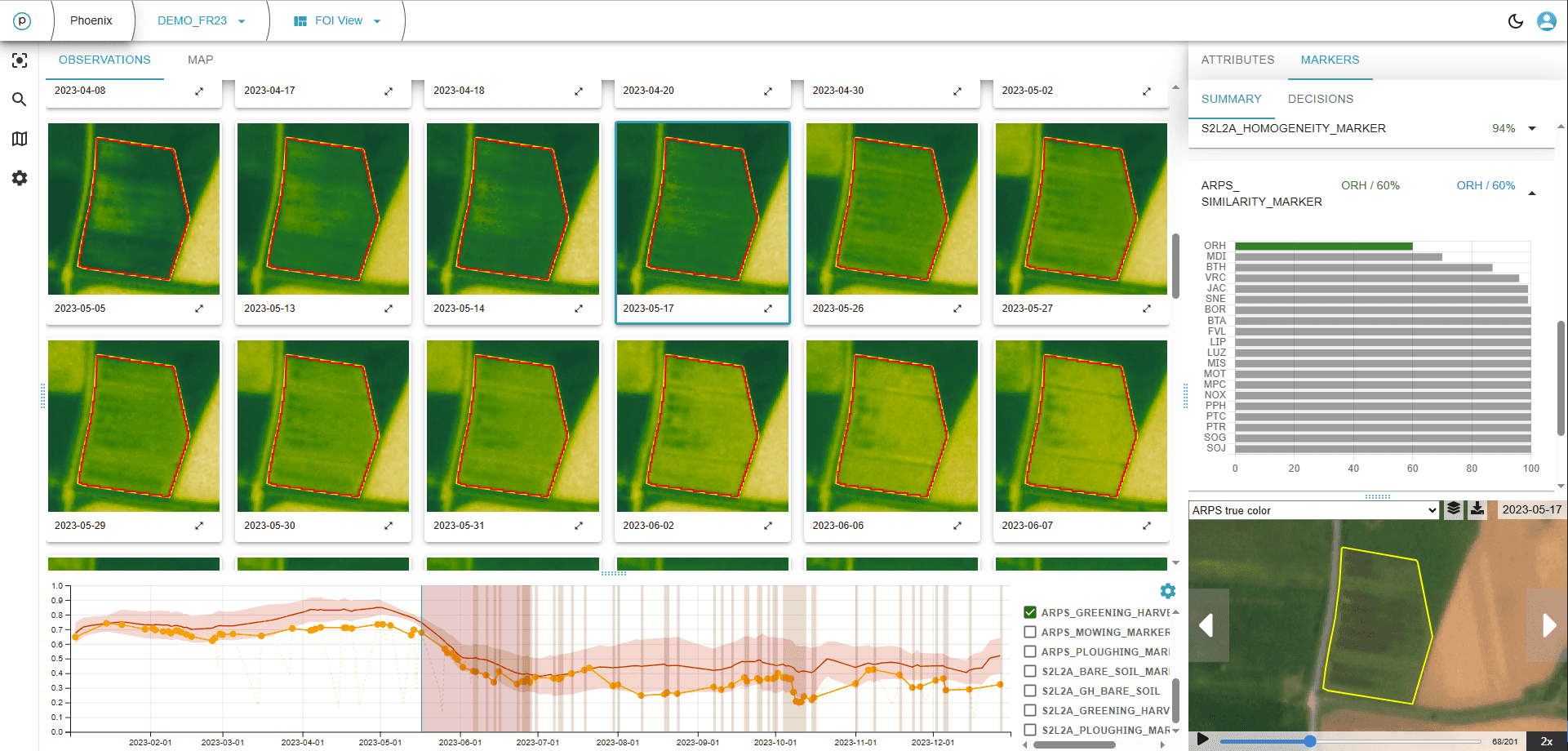This screenshot has height=751, width=1568.
Task: Uncheck ARPS_GREENING_HARVEST marker checkbox
Action: click(x=1030, y=612)
